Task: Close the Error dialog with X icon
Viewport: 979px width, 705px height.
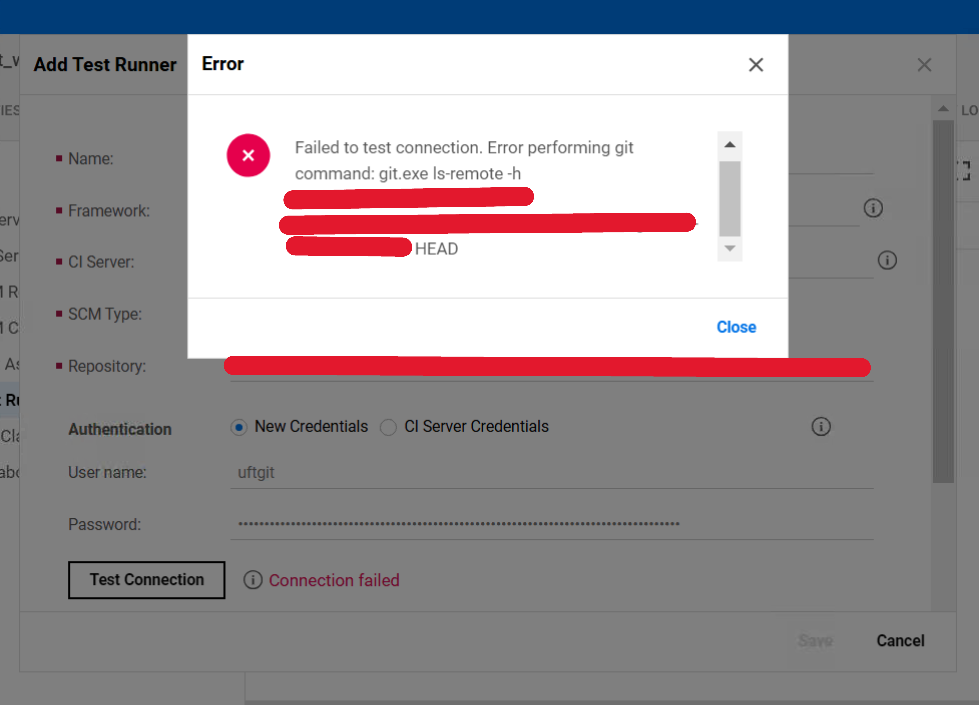Action: click(x=755, y=64)
